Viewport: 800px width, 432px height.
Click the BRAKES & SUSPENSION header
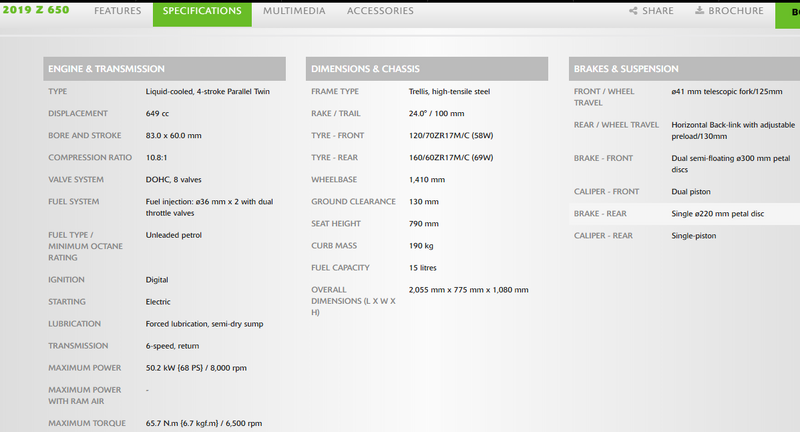684,69
